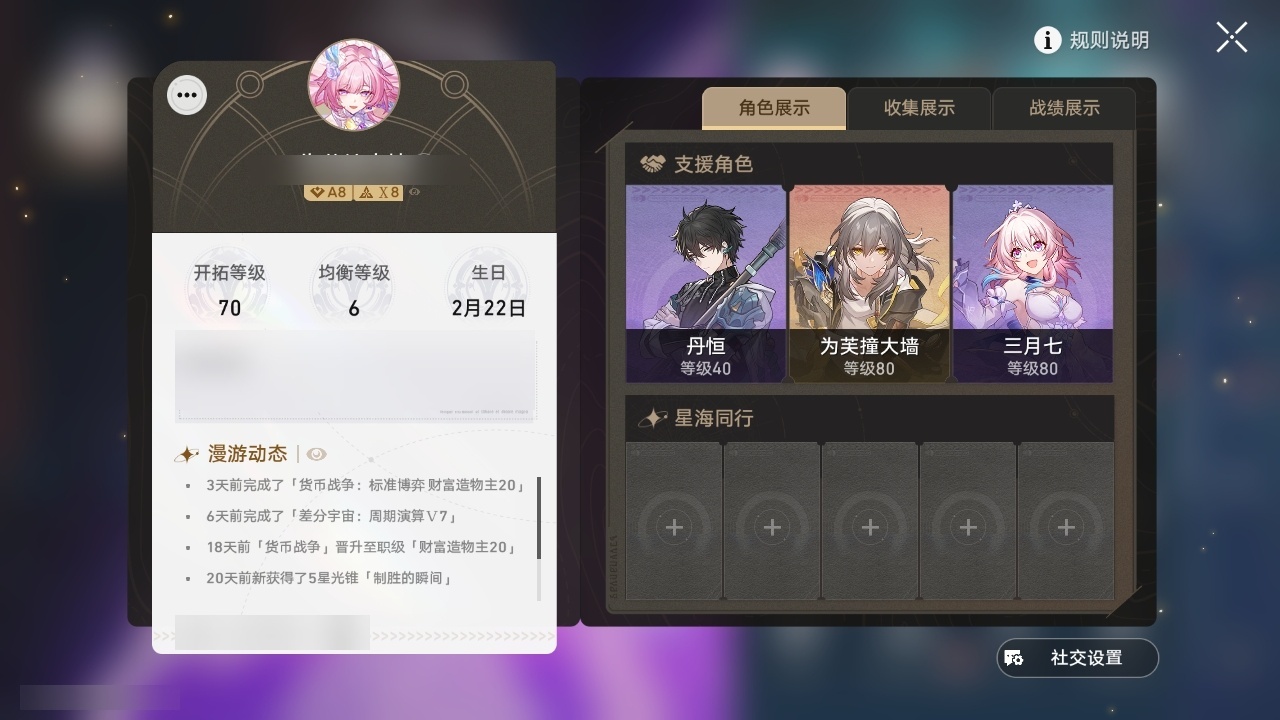Close the profile panel with X
The width and height of the screenshot is (1280, 720).
pos(1232,37)
